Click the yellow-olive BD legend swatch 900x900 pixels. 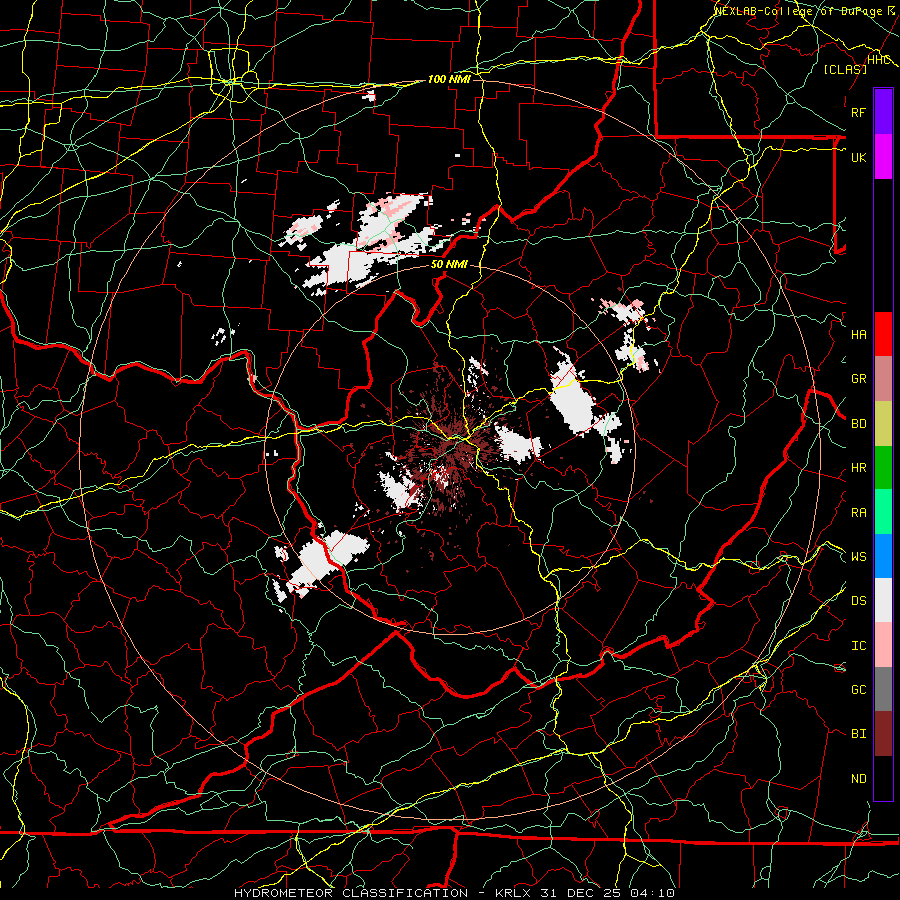click(x=883, y=423)
